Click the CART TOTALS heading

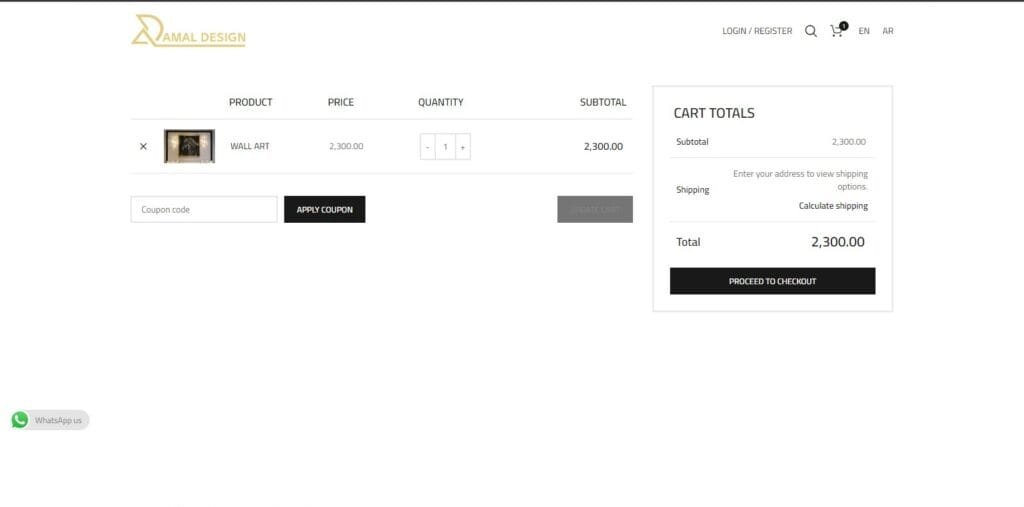click(x=714, y=113)
